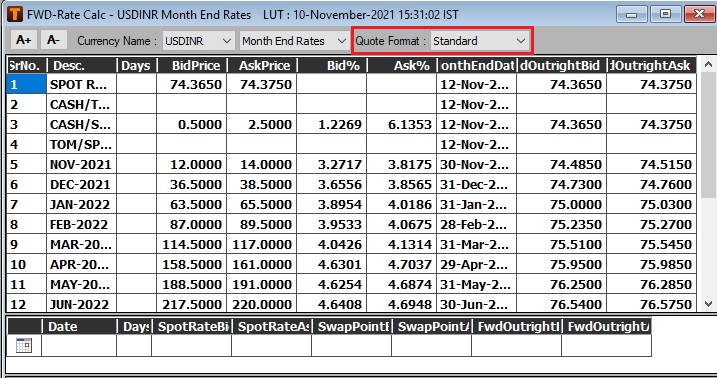Click the SwapPointAsk header in lower grid
The width and height of the screenshot is (717, 378).
(x=432, y=326)
